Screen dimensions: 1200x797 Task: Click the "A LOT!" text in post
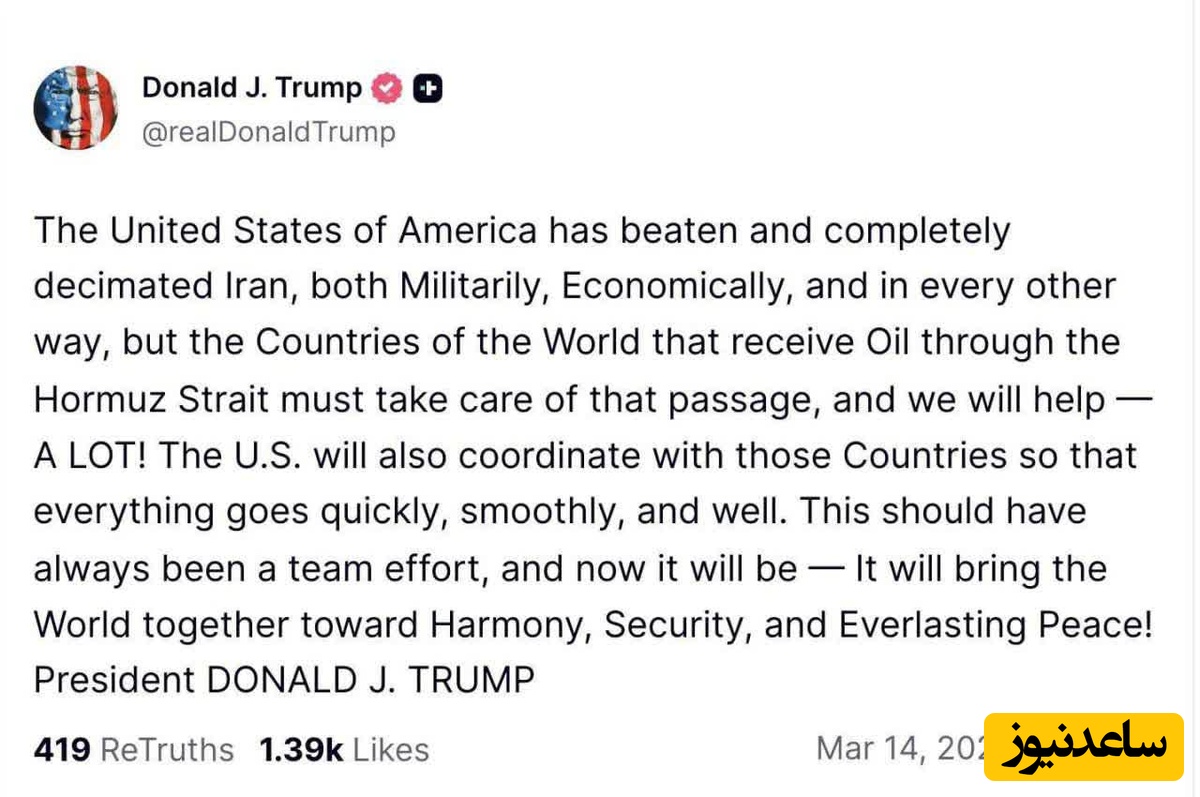tap(91, 456)
